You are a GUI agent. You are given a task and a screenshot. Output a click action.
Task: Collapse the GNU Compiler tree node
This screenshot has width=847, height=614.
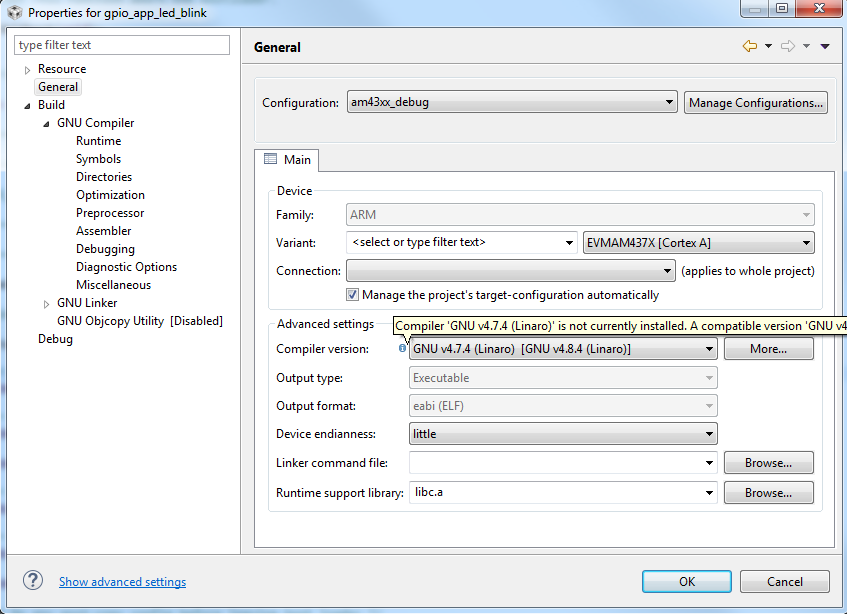(x=46, y=124)
